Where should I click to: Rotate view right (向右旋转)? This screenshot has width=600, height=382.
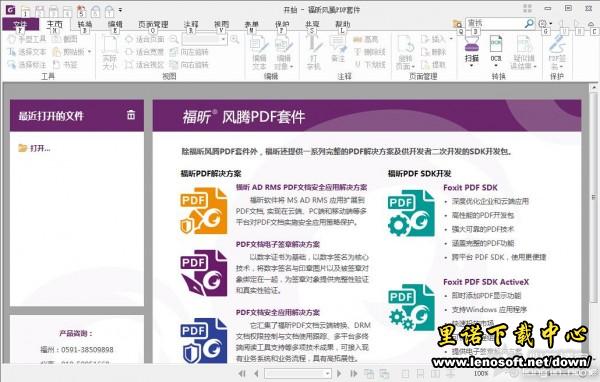[x=189, y=65]
